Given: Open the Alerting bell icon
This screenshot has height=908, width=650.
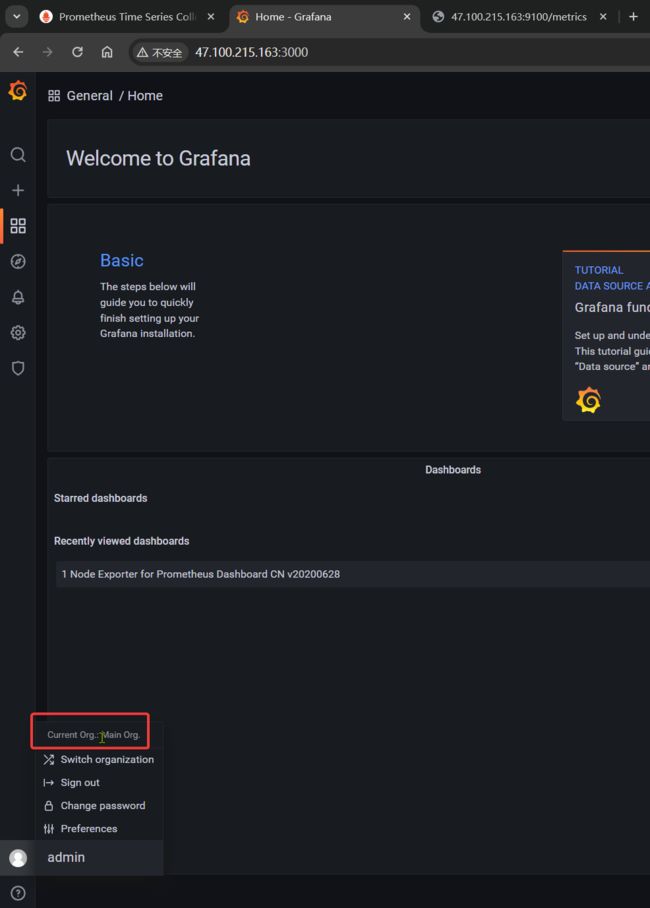Looking at the screenshot, I should coord(18,297).
